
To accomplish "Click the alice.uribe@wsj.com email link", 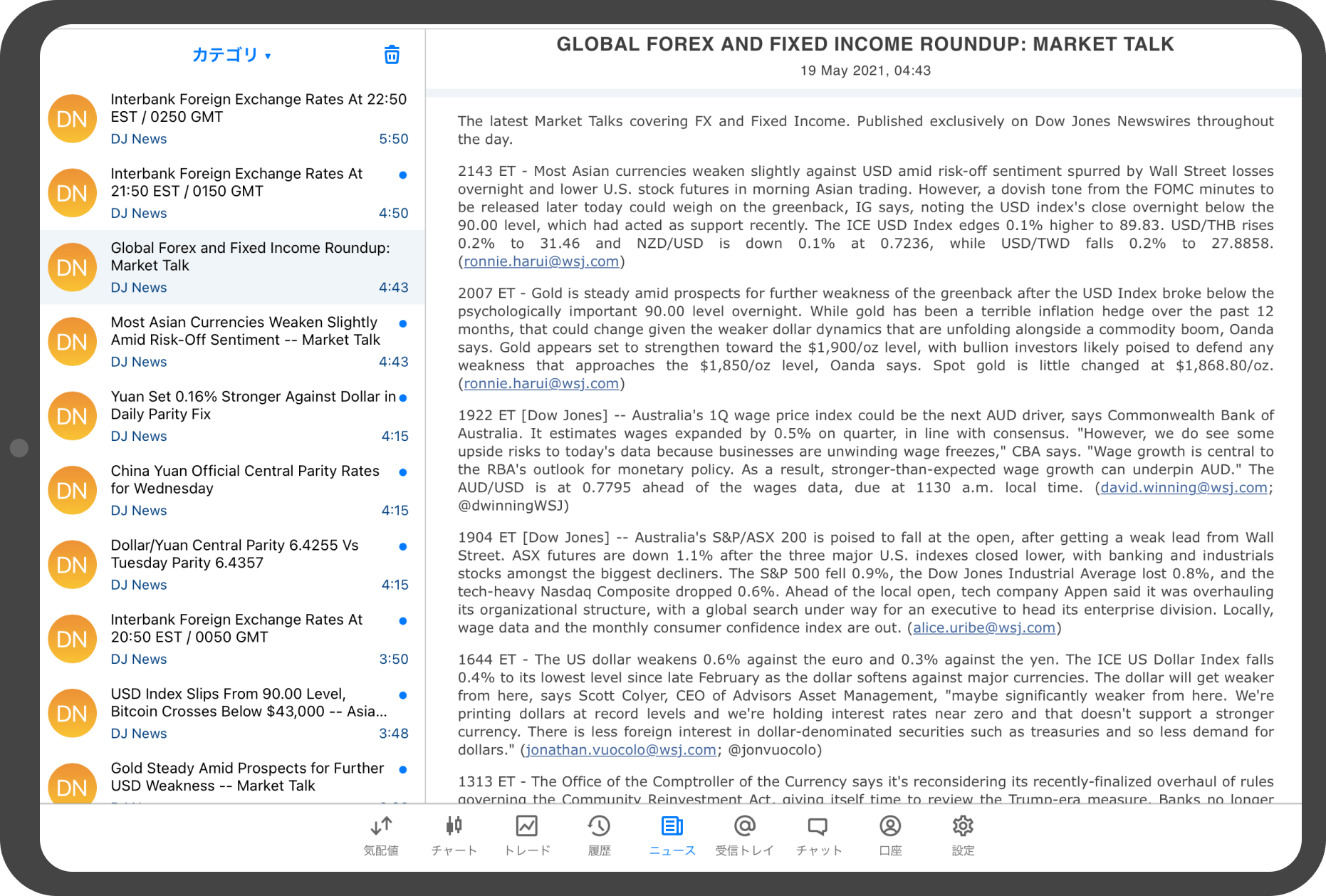I will (983, 628).
